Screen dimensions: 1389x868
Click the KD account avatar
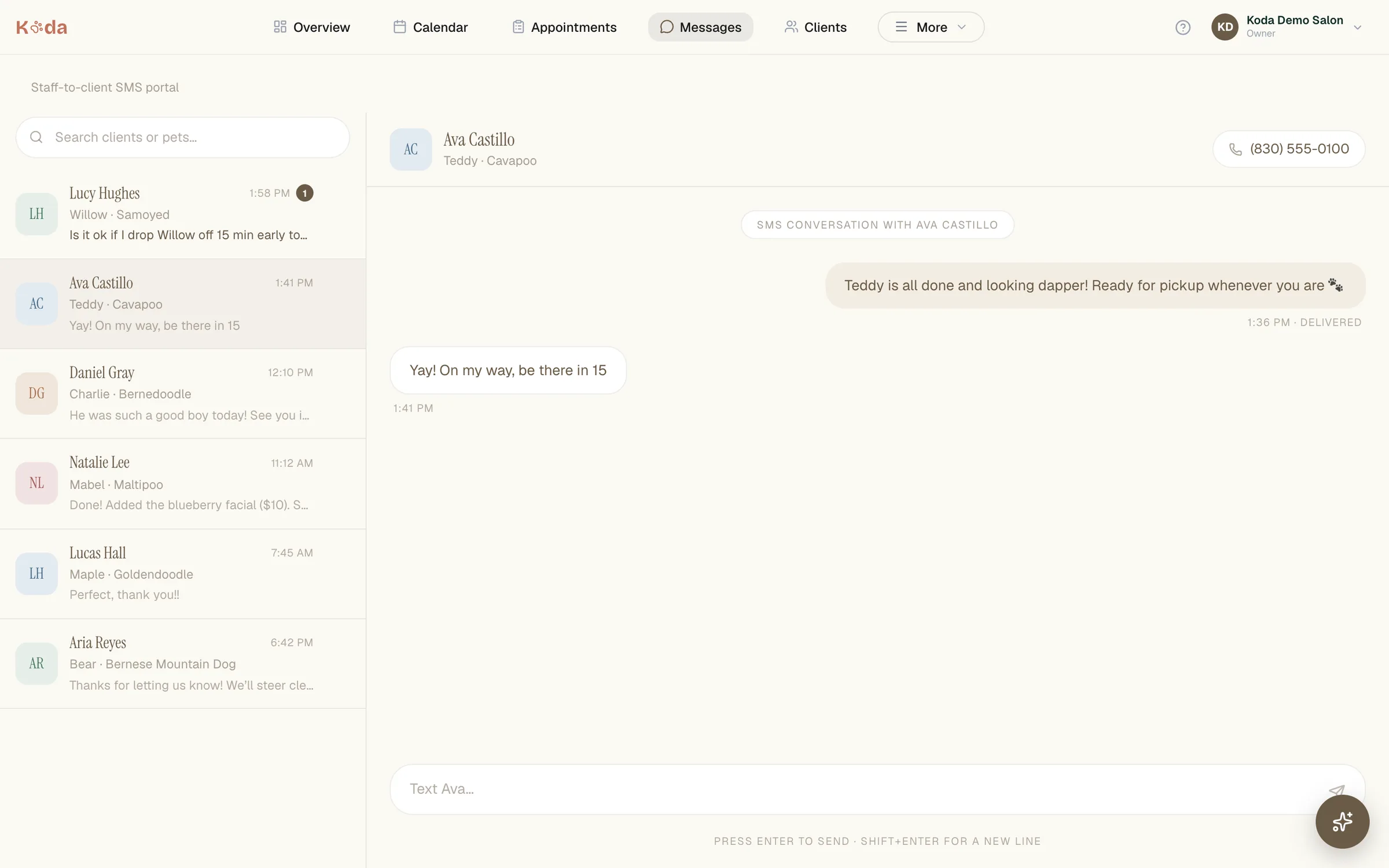[x=1225, y=27]
